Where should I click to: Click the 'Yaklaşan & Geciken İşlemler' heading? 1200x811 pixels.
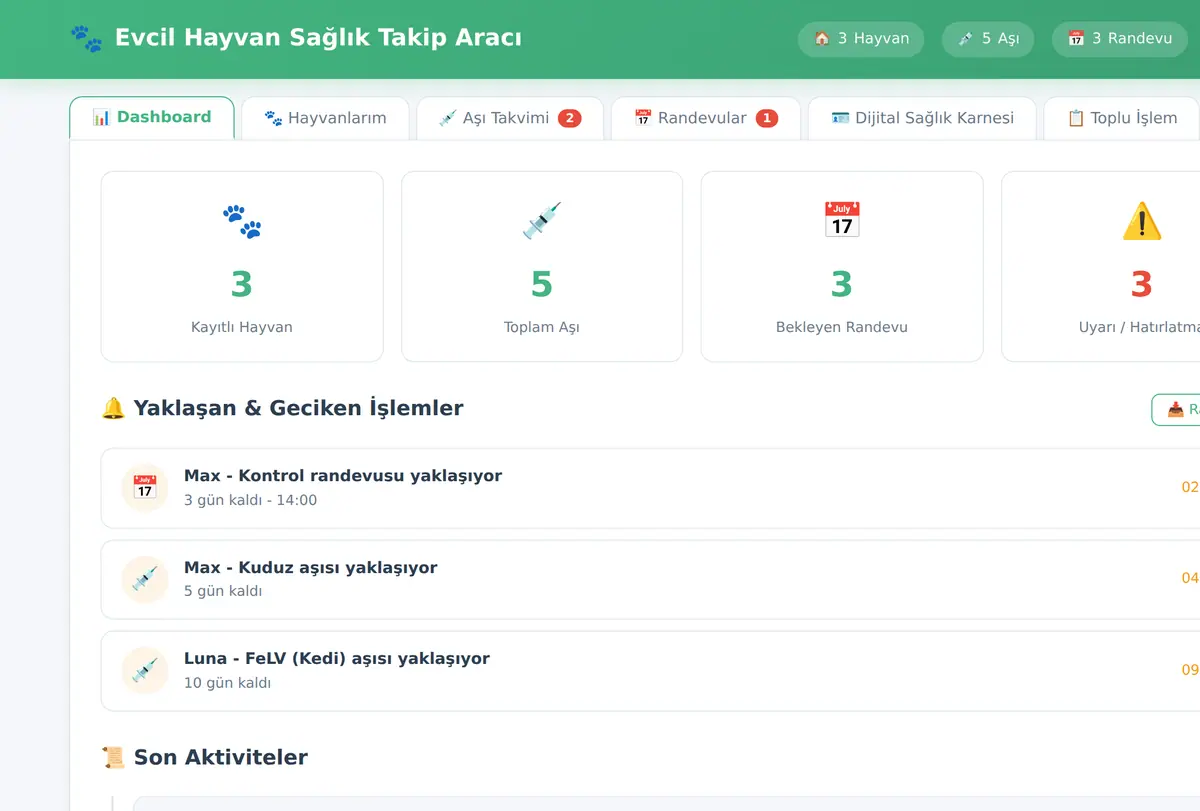[x=298, y=408]
